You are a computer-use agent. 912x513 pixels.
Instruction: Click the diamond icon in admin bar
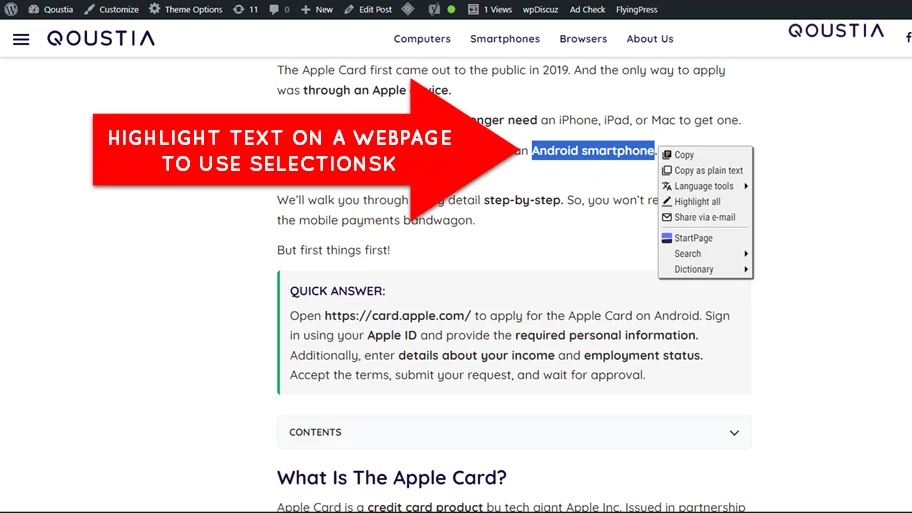tap(408, 9)
